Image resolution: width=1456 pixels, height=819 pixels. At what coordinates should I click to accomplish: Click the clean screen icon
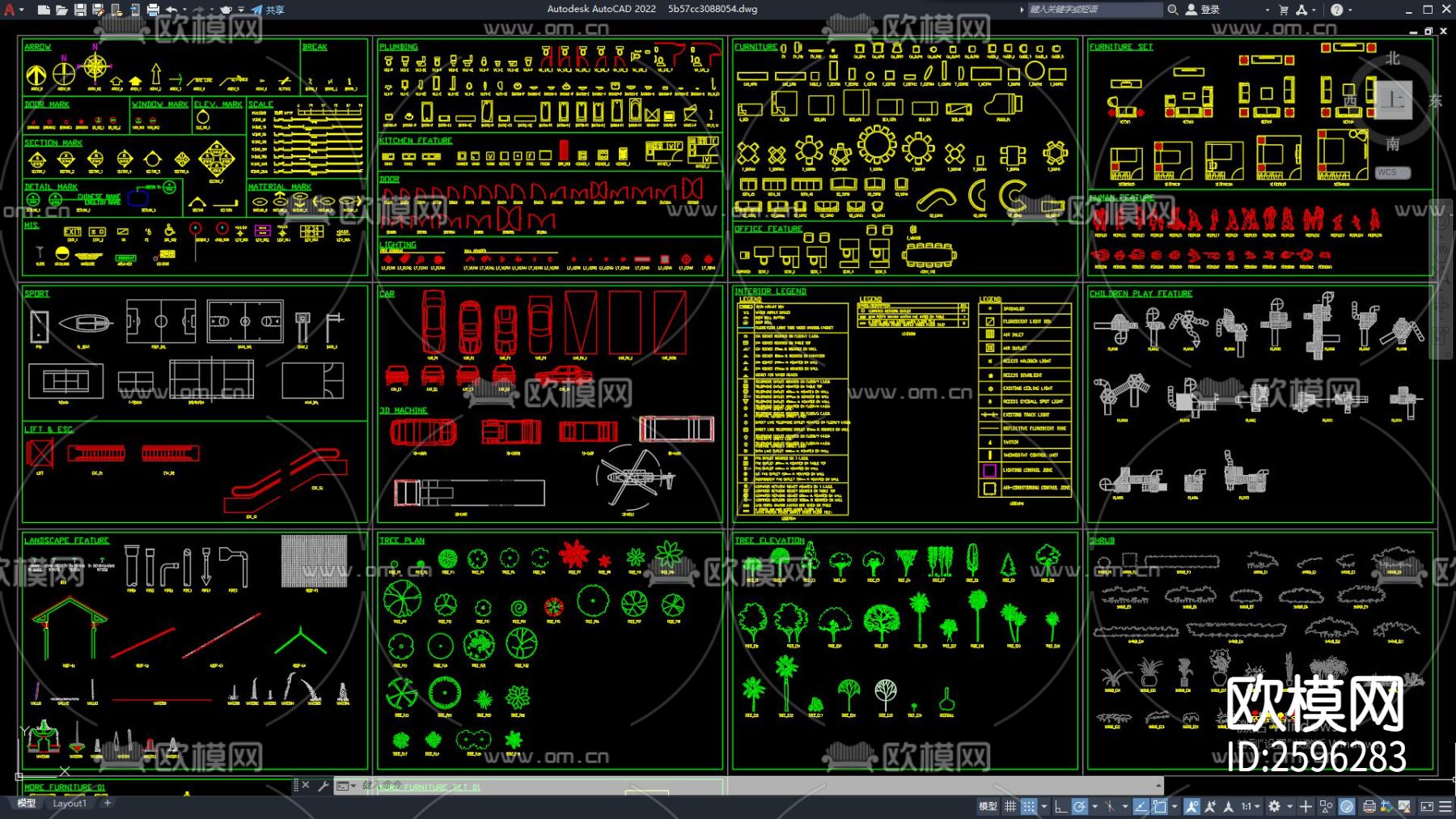pyautogui.click(x=1427, y=807)
